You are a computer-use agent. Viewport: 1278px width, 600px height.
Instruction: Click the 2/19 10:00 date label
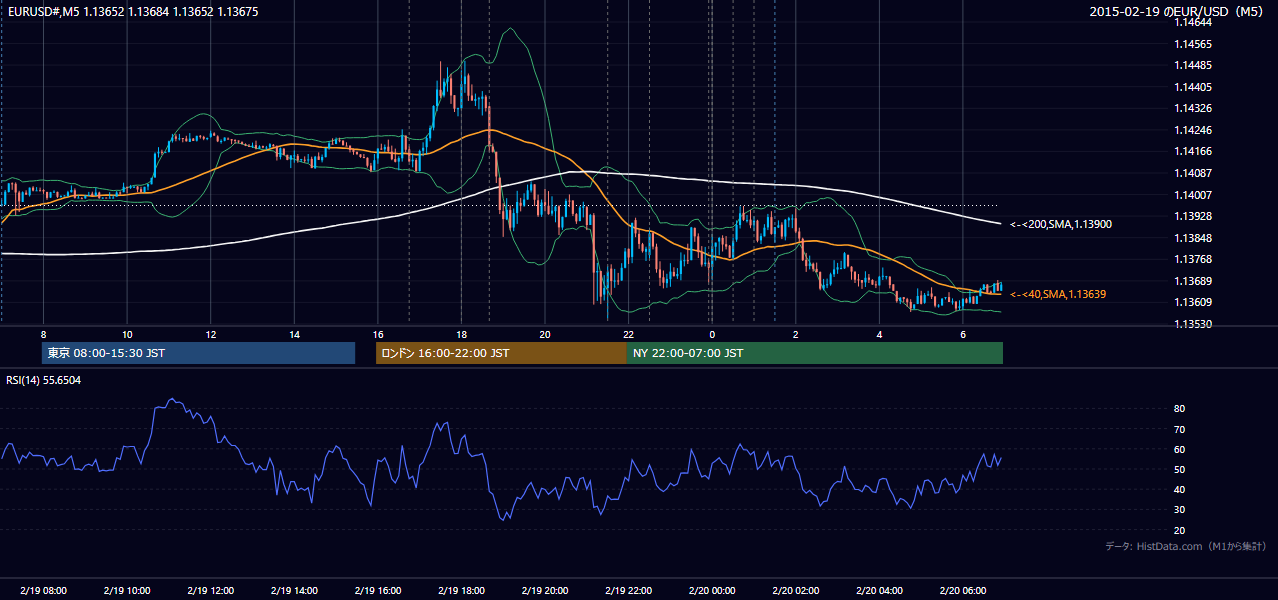pos(127,591)
